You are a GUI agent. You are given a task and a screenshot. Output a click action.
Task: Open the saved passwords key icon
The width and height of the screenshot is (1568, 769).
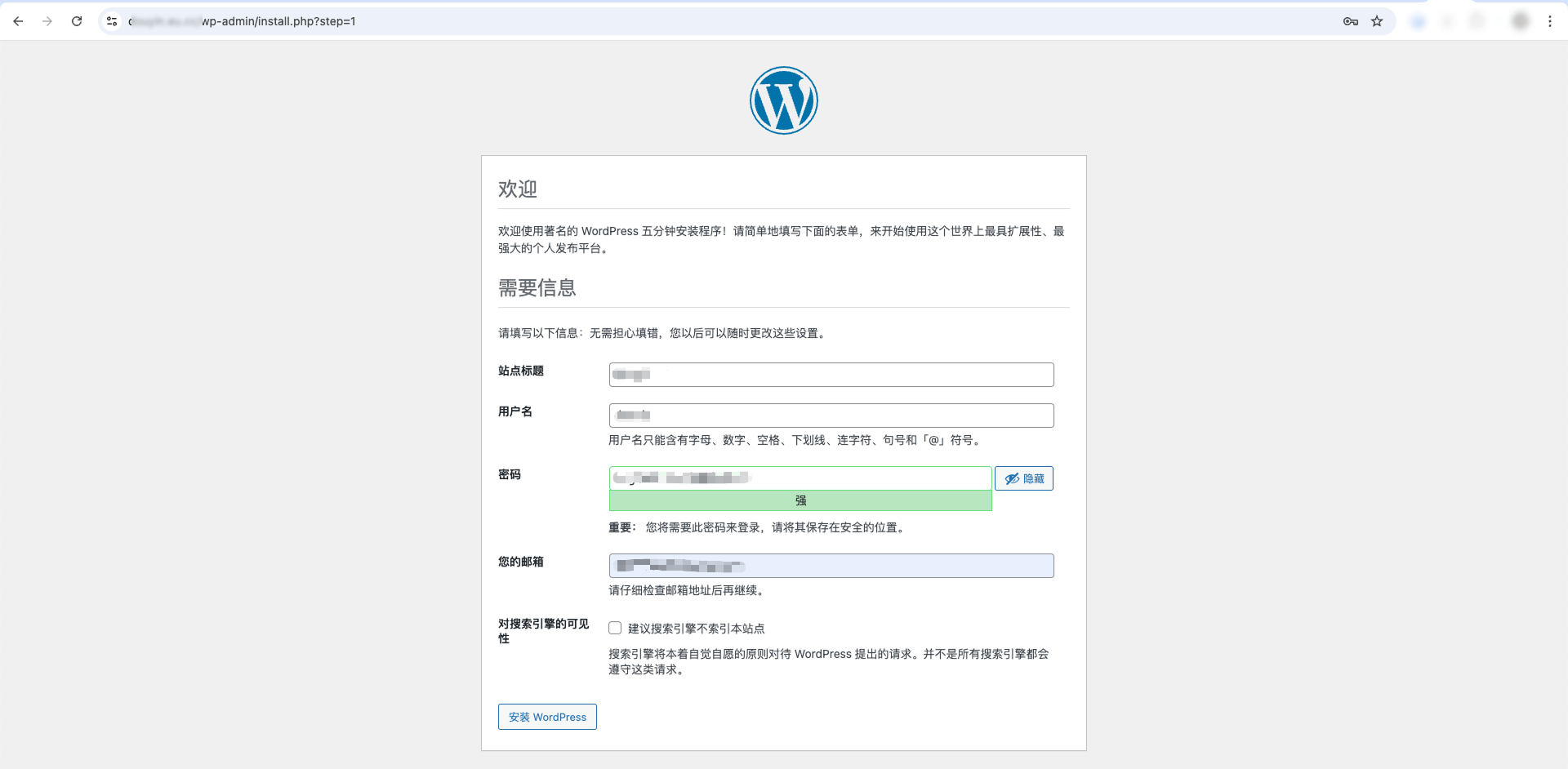pyautogui.click(x=1351, y=21)
